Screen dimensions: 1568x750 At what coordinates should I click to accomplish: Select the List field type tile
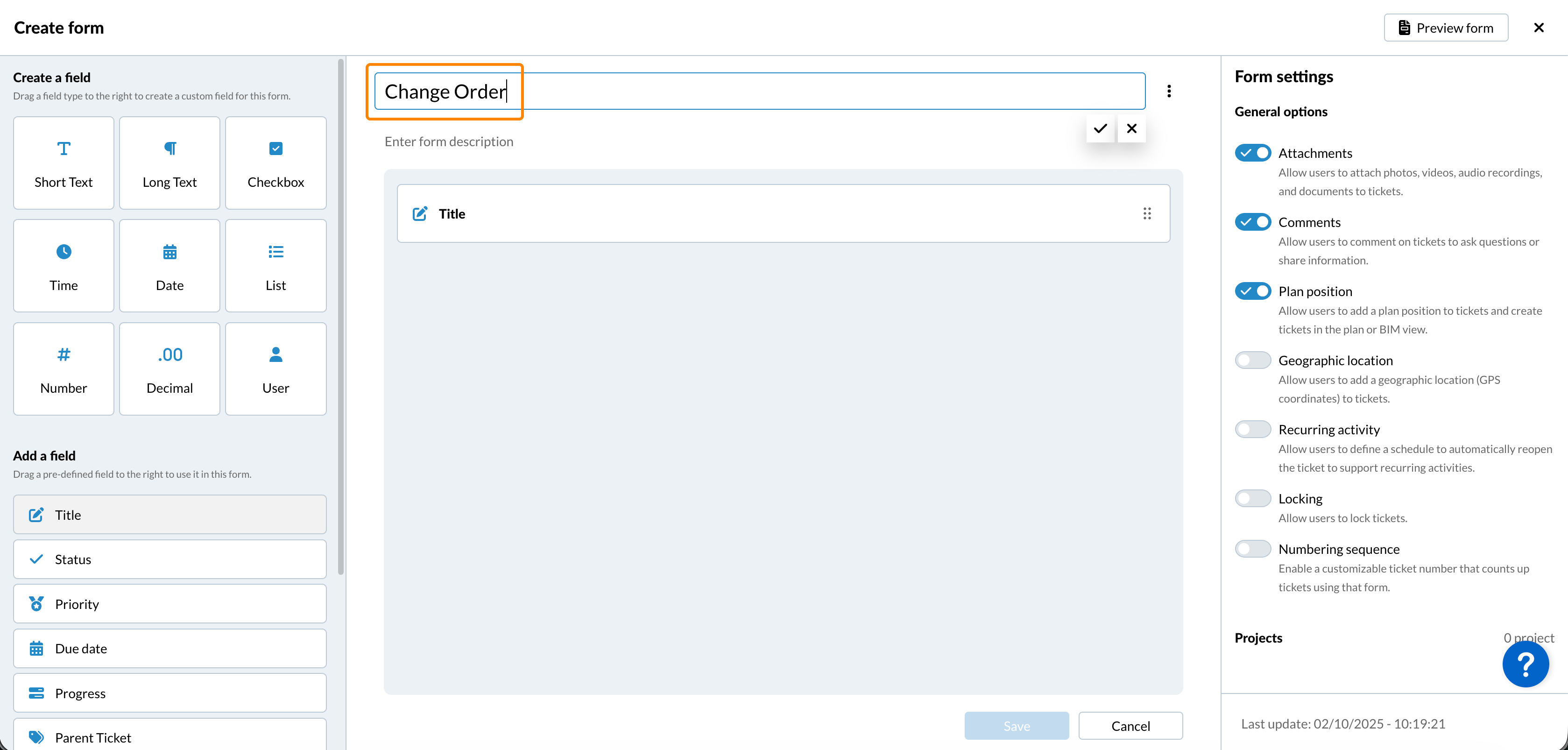coord(276,266)
